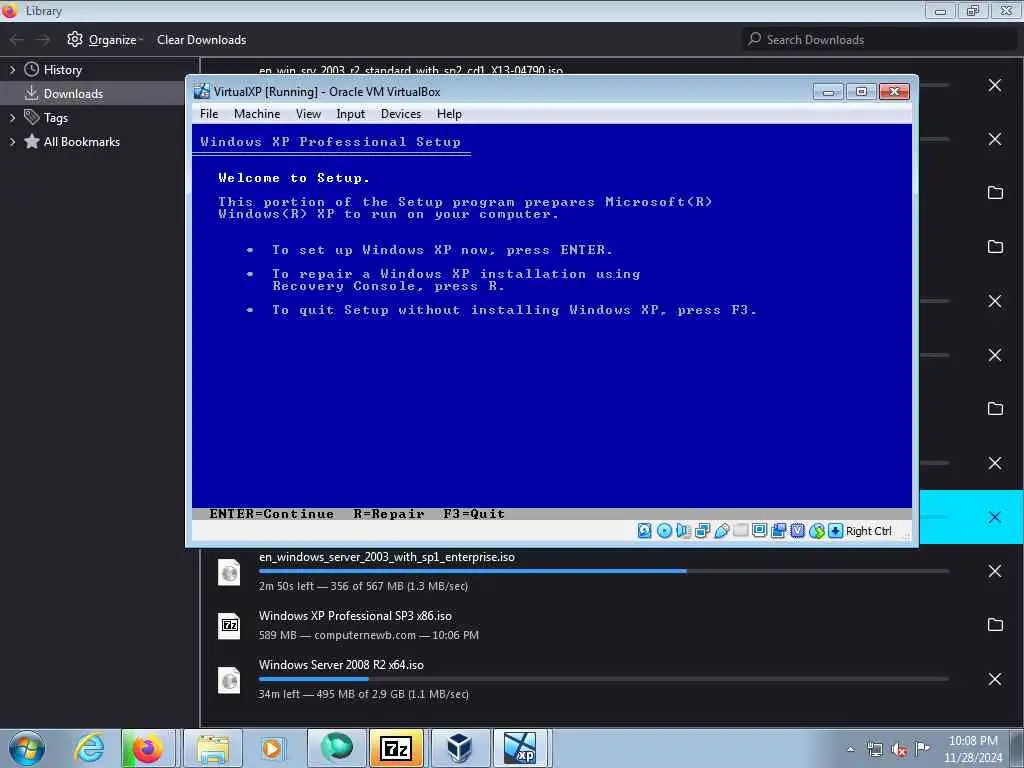Click the optical disc icon in VirtualBox status bar
This screenshot has width=1024, height=768.
coord(664,531)
